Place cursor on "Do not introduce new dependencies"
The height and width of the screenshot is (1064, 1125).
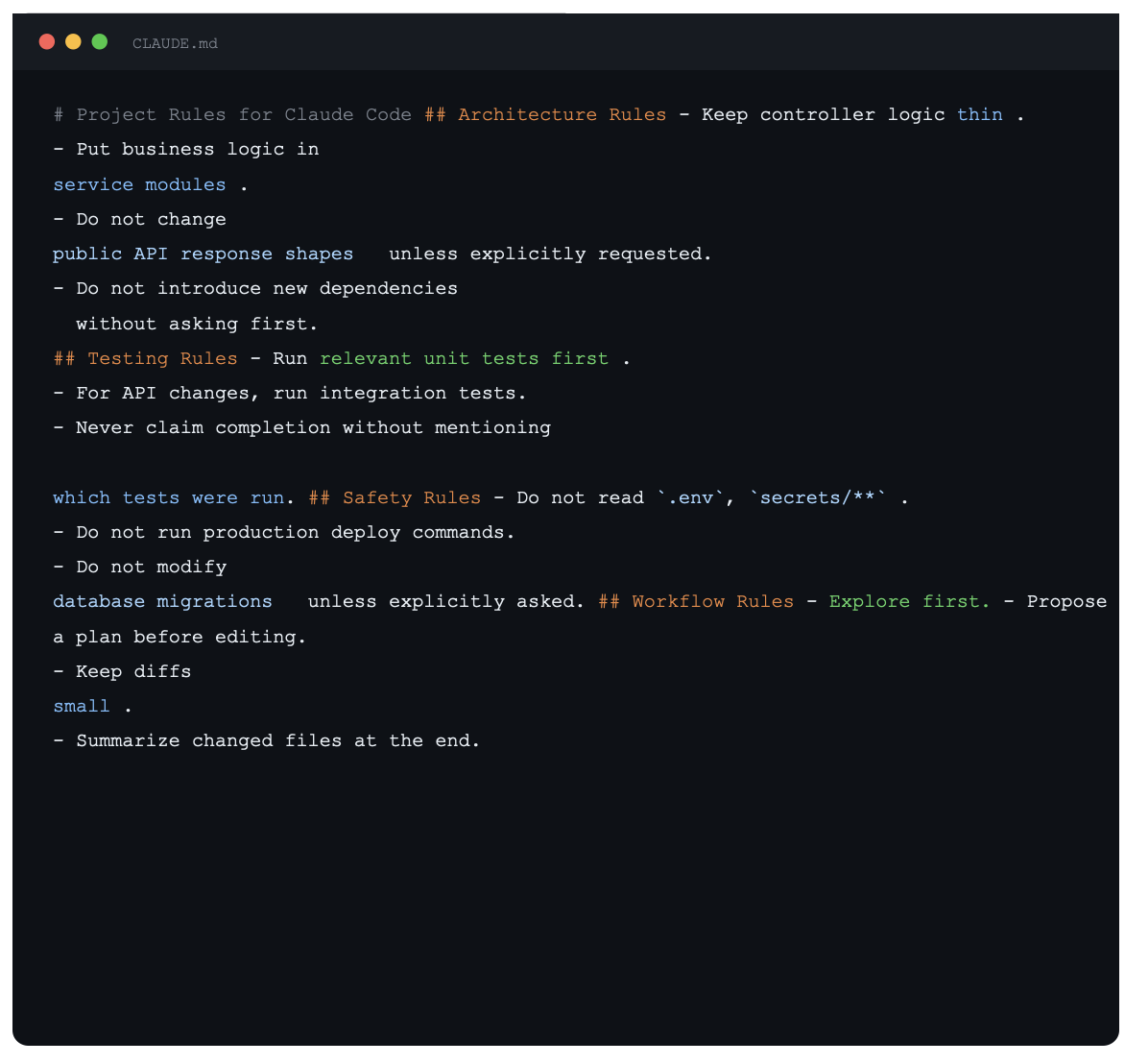click(267, 288)
